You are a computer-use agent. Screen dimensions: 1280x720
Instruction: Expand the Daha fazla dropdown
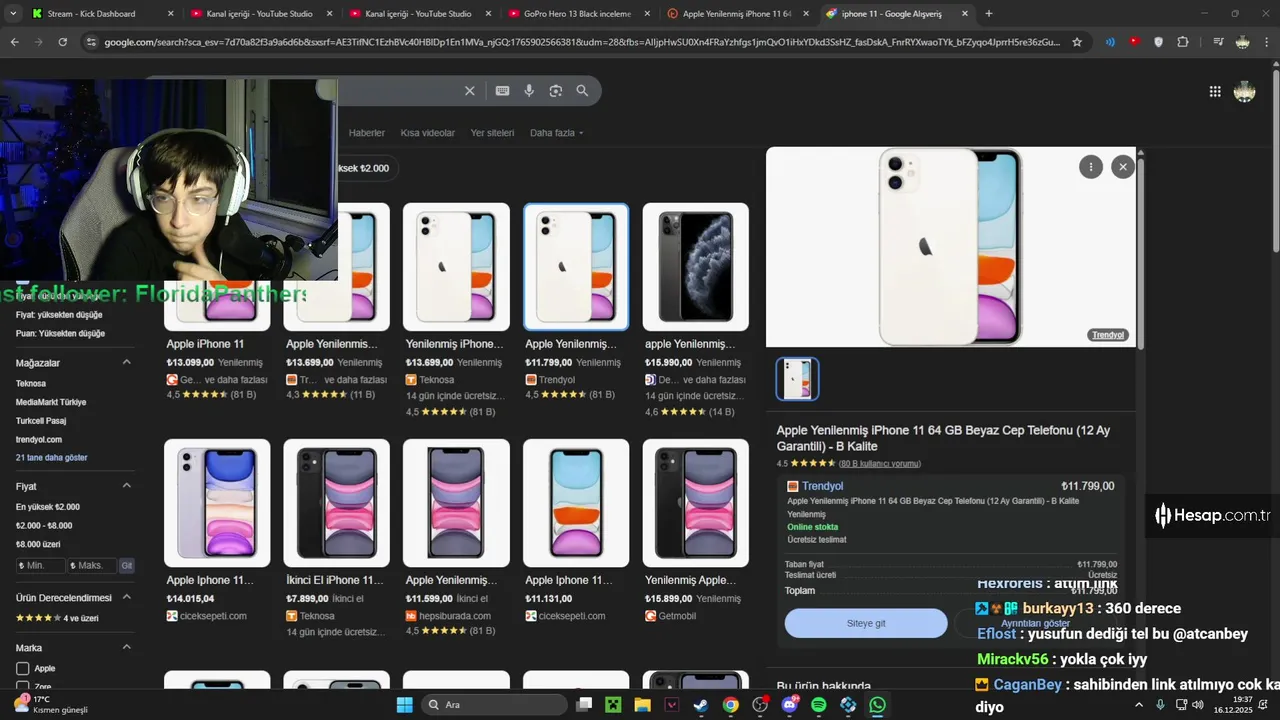(556, 133)
